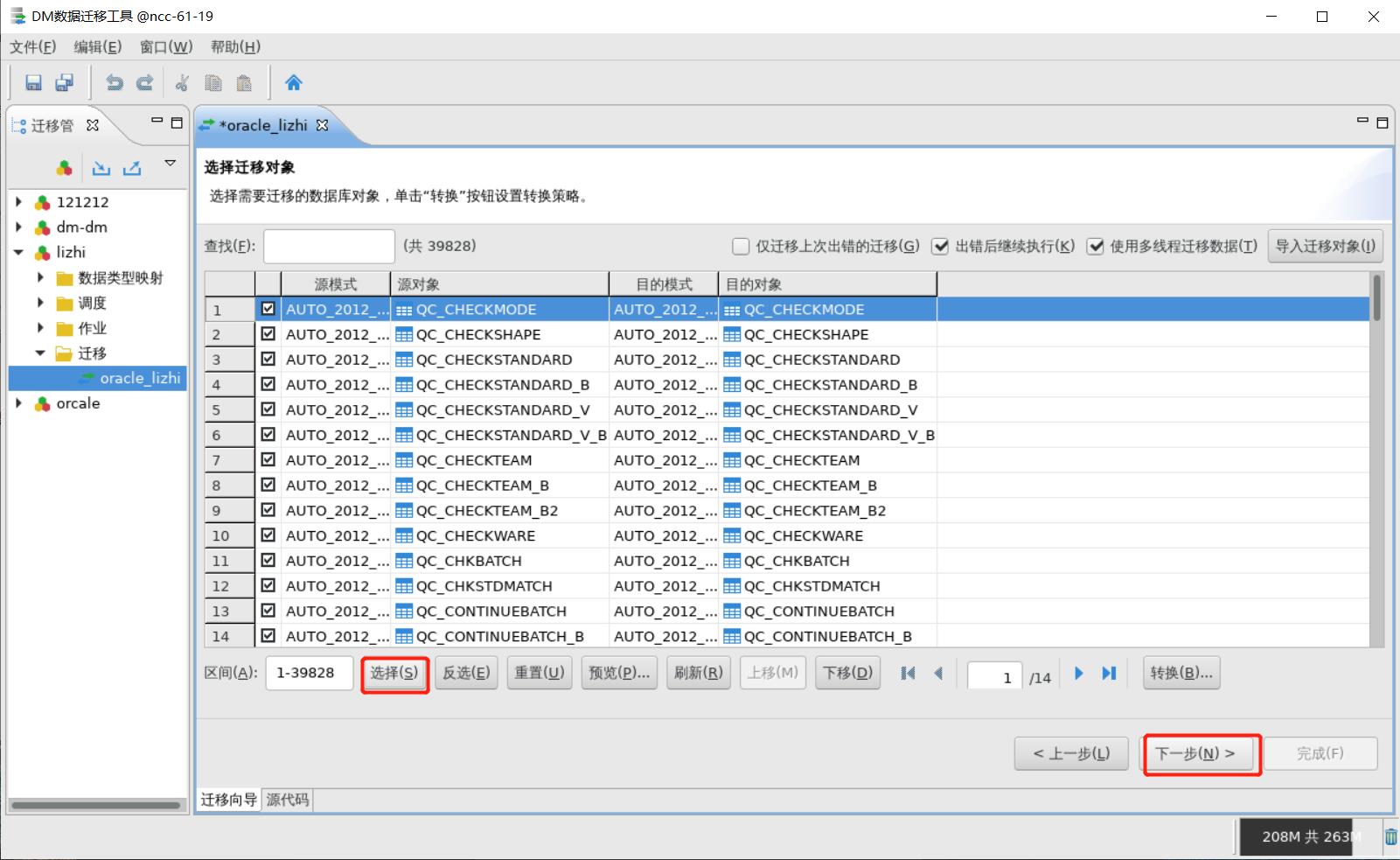Close the oracle_lizhi editor tab

[x=322, y=125]
